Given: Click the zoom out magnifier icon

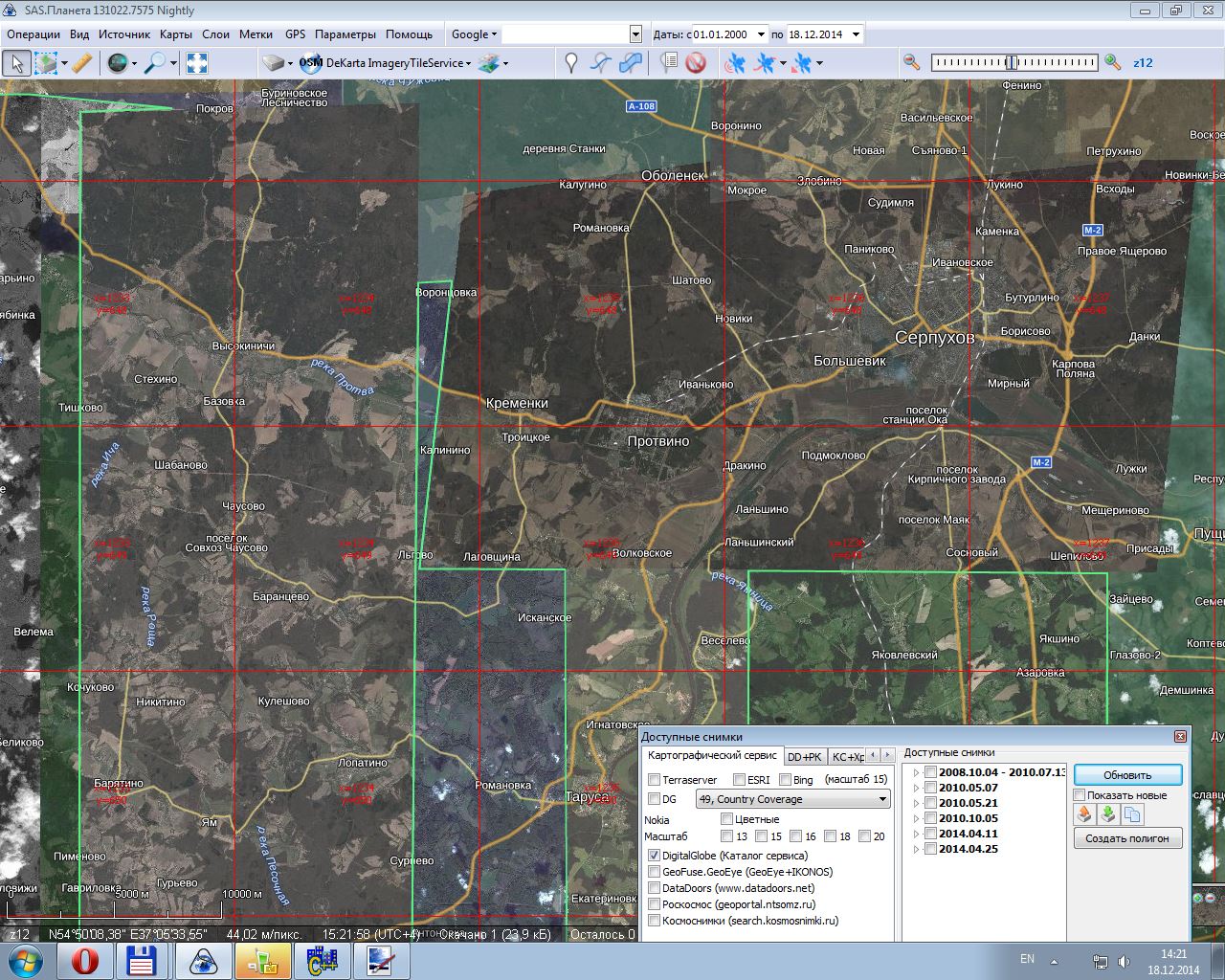Looking at the screenshot, I should coord(911,62).
